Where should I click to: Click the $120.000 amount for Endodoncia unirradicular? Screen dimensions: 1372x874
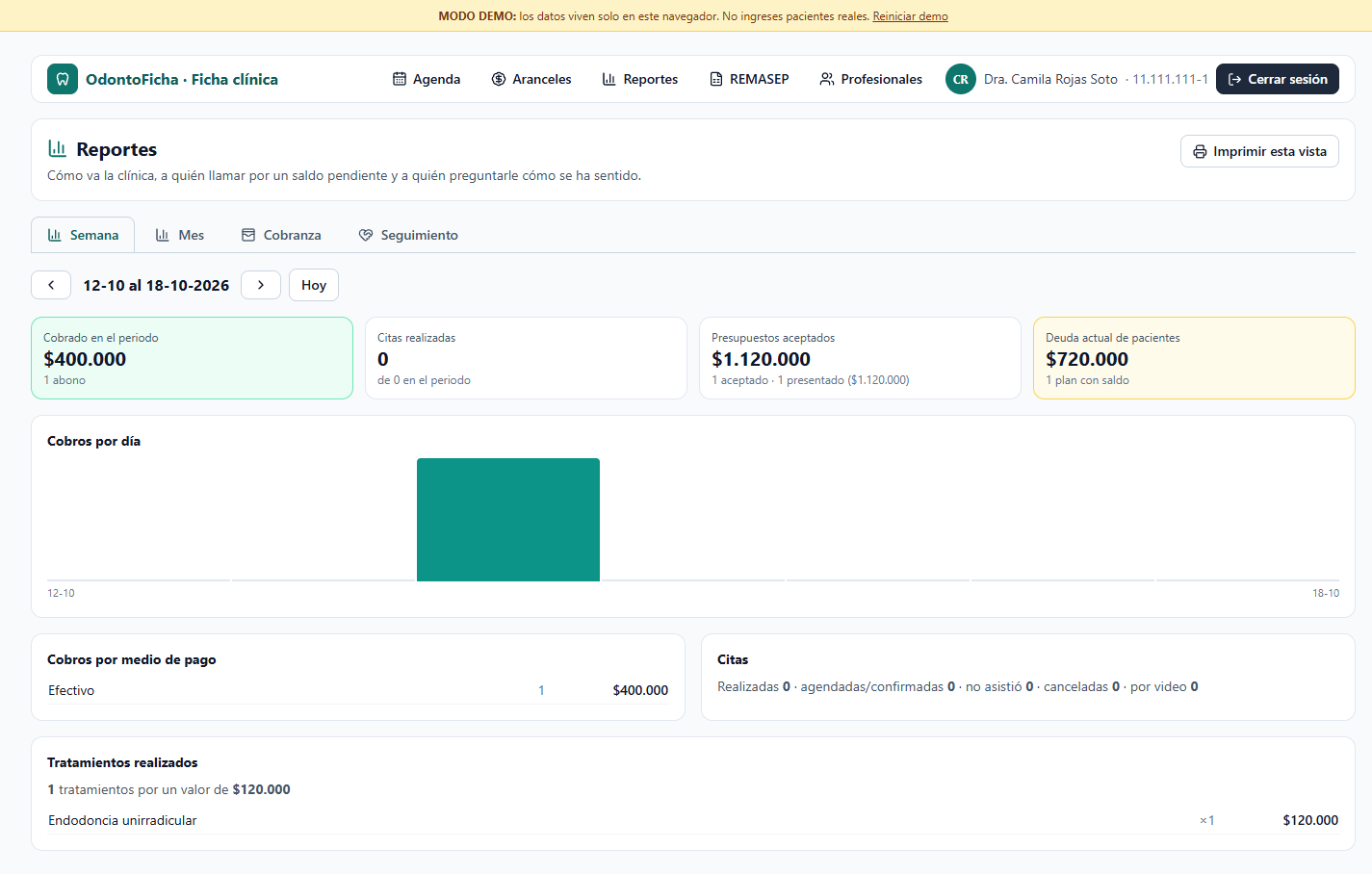pos(1310,820)
